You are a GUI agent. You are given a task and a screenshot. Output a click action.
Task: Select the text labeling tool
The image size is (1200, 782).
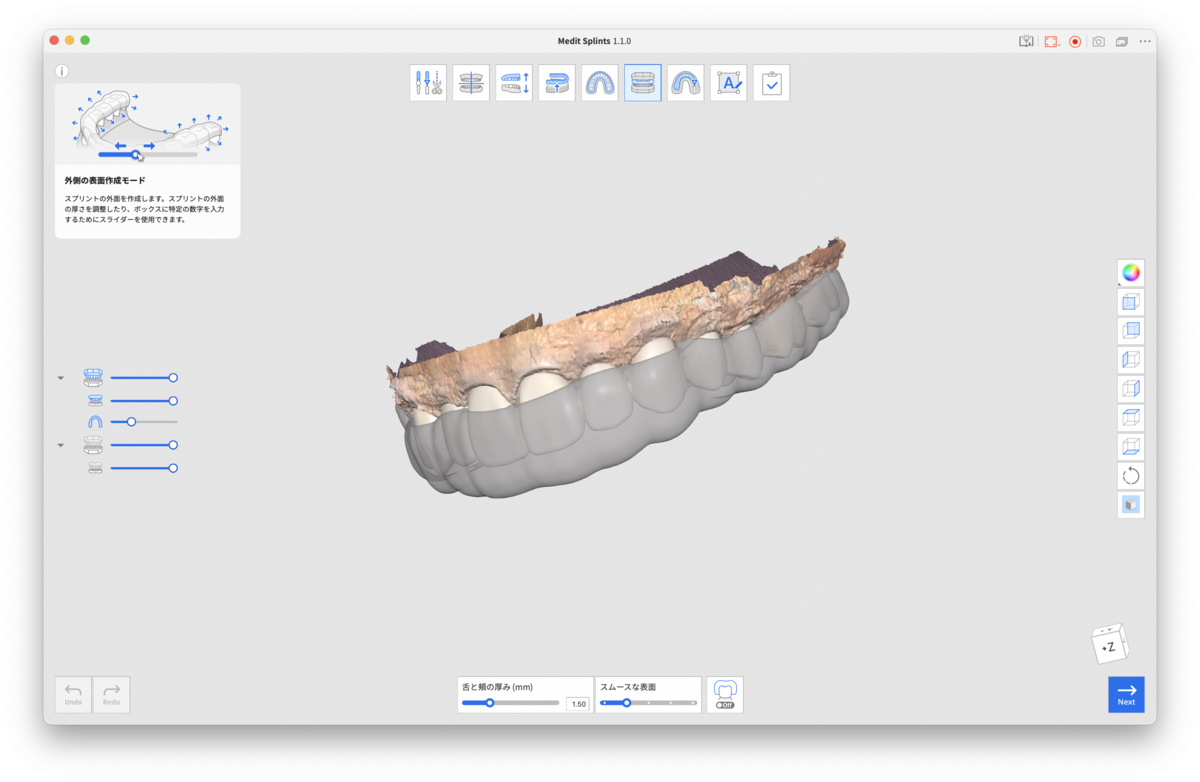(728, 82)
